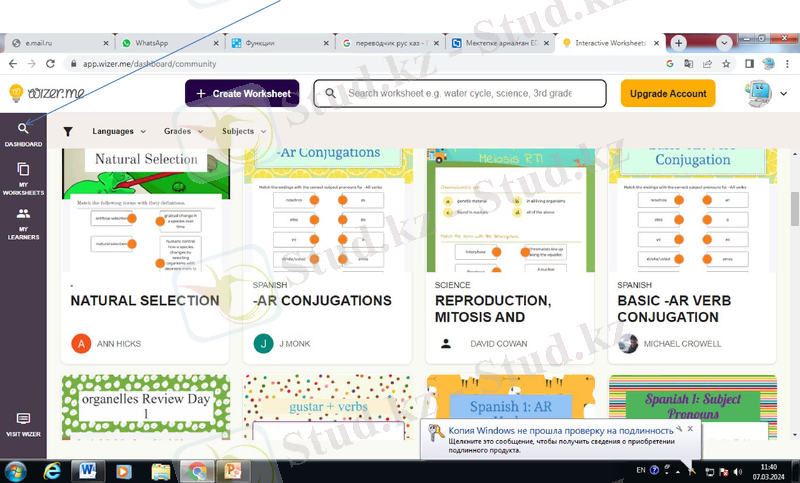
Task: Open PowerPoint from the taskbar
Action: pyautogui.click(x=233, y=471)
